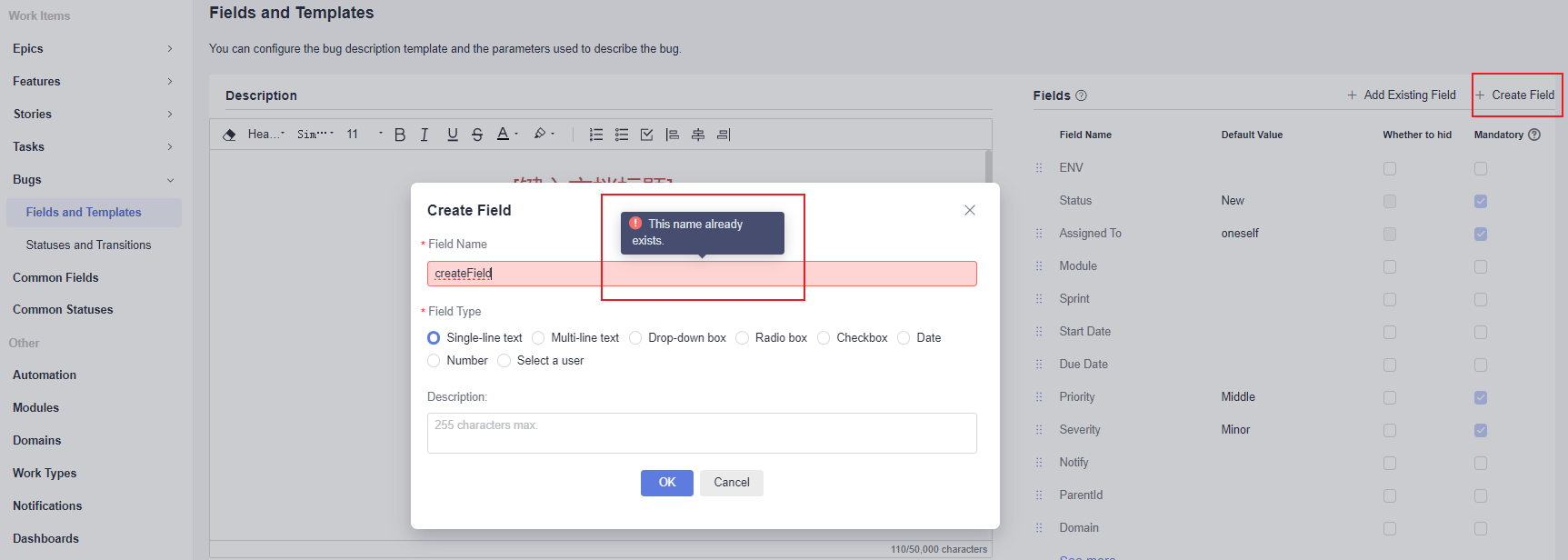This screenshot has width=1568, height=560.
Task: Click the font color A icon
Action: coord(503,134)
